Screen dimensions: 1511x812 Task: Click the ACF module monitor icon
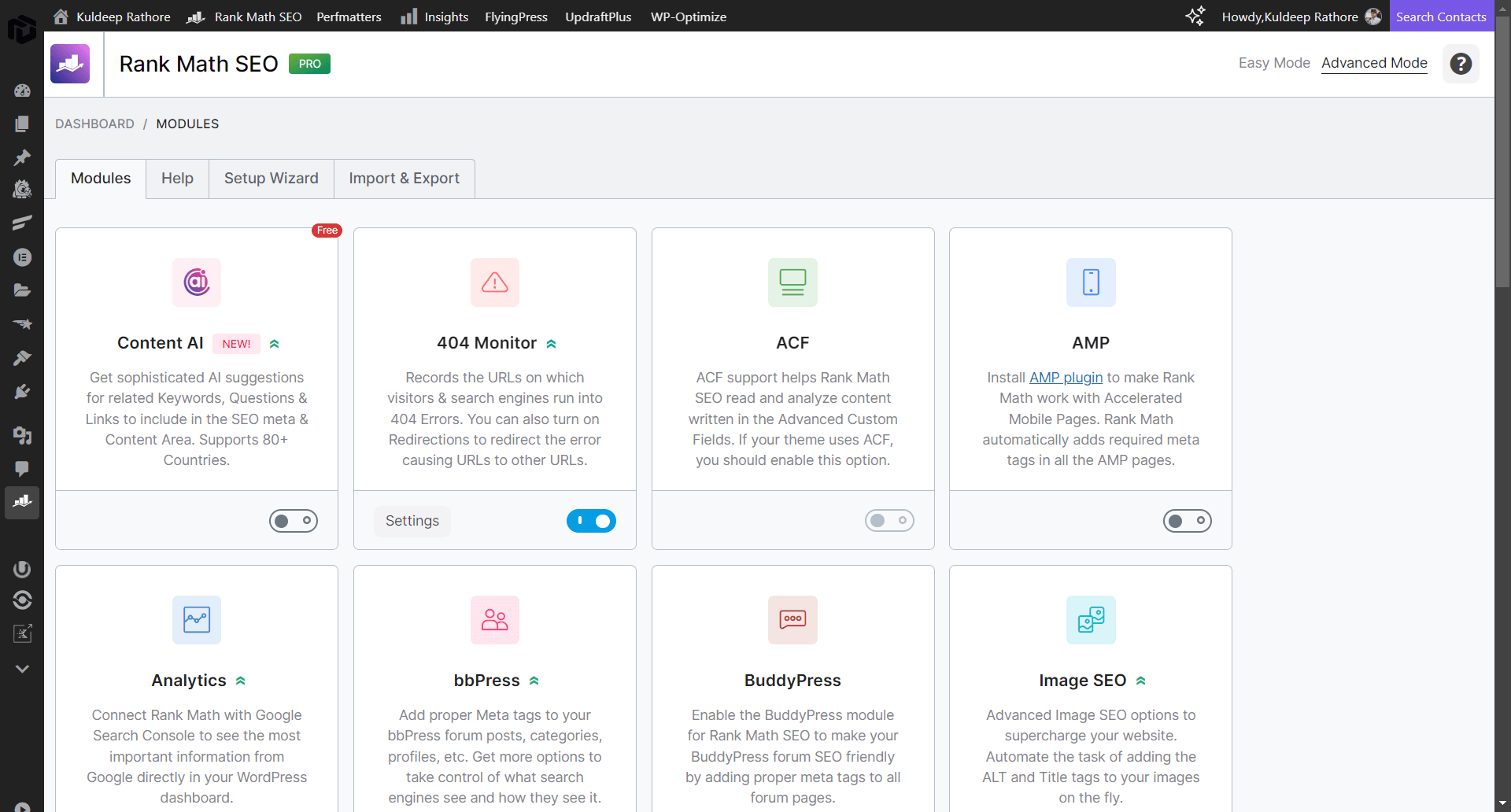pyautogui.click(x=792, y=282)
